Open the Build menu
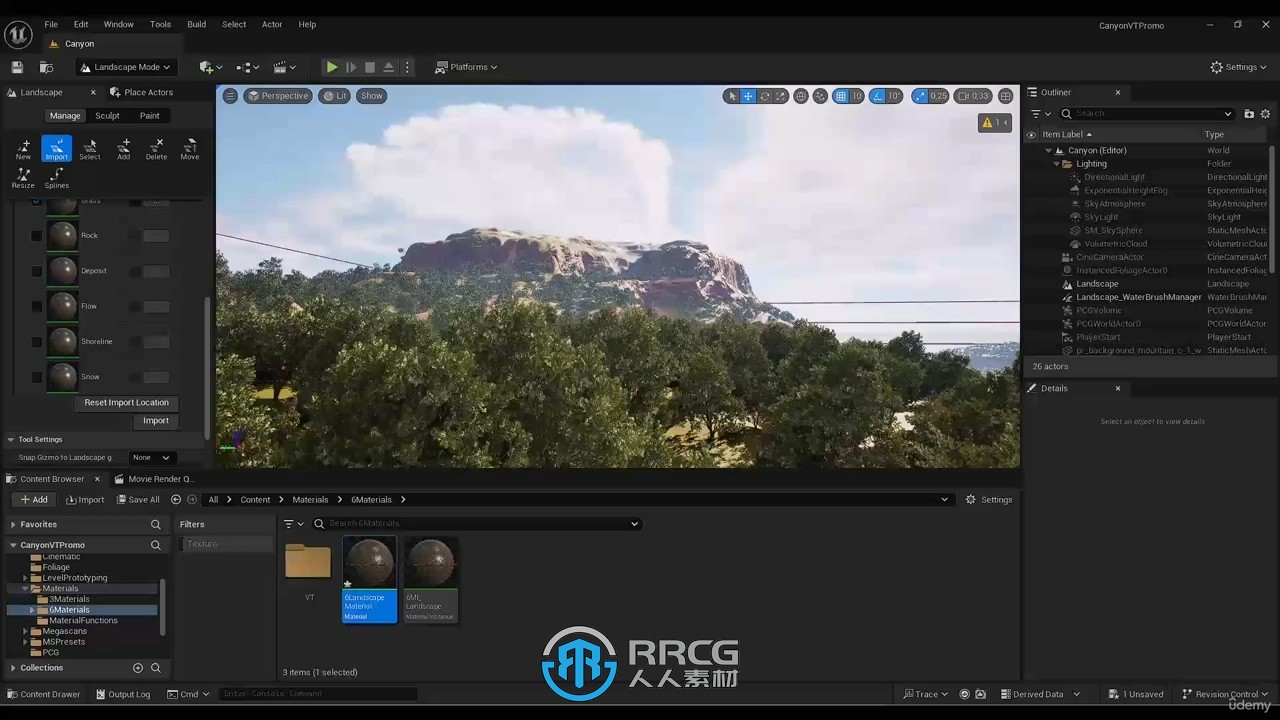 tap(196, 24)
